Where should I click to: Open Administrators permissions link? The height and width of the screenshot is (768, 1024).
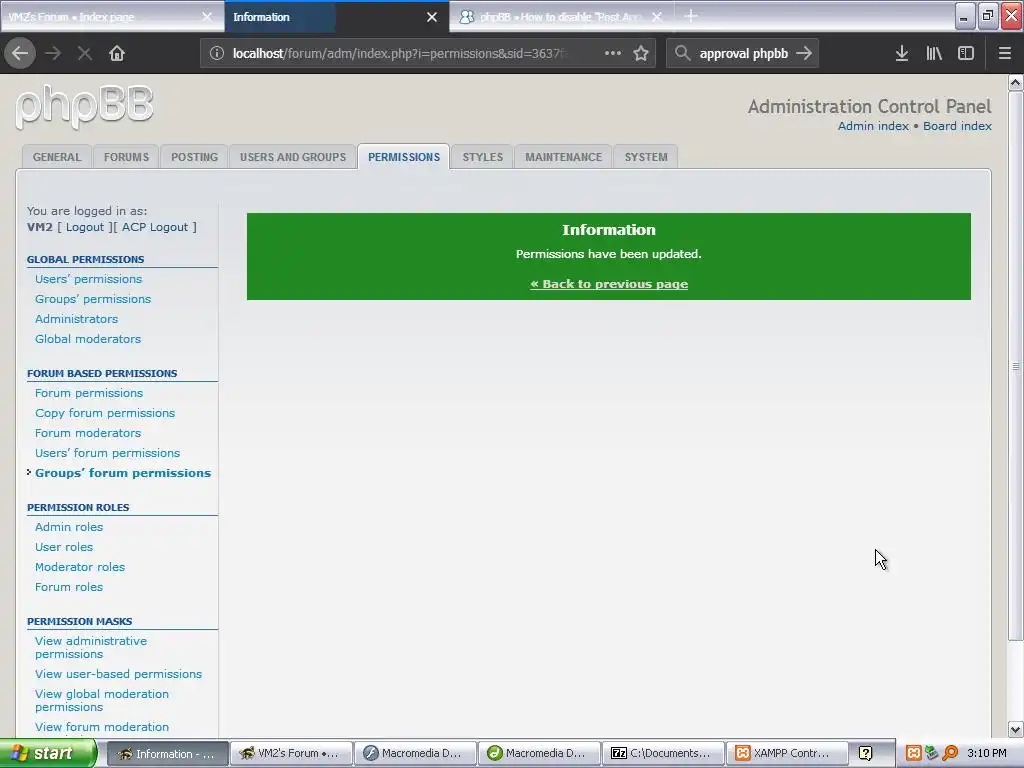(x=76, y=319)
